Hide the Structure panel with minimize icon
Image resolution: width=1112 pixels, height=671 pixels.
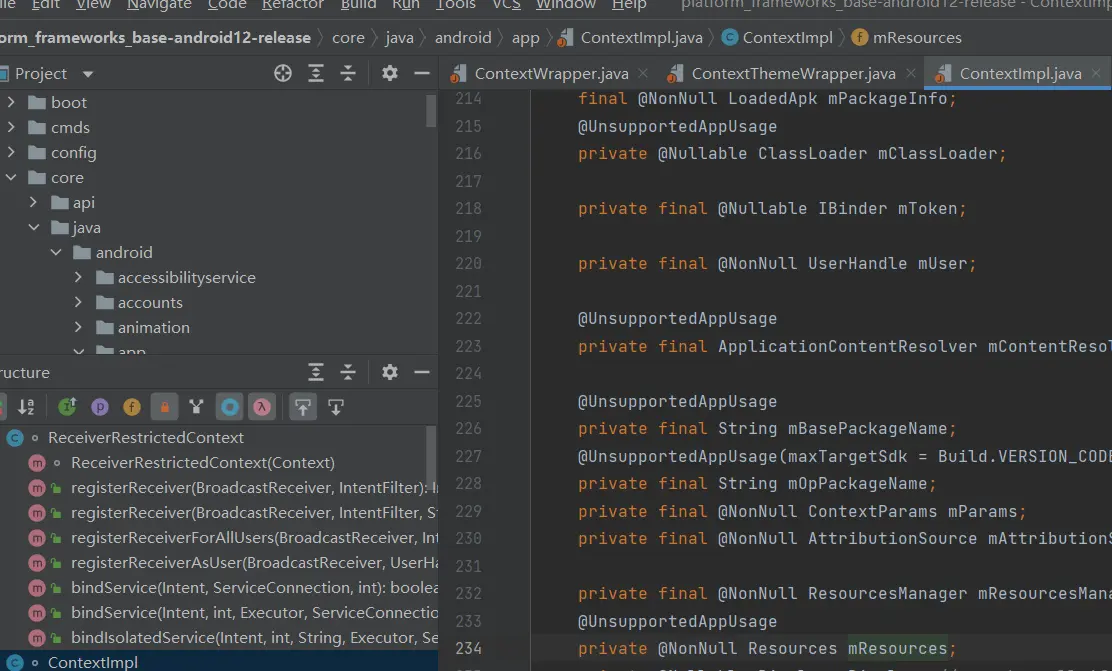(422, 372)
